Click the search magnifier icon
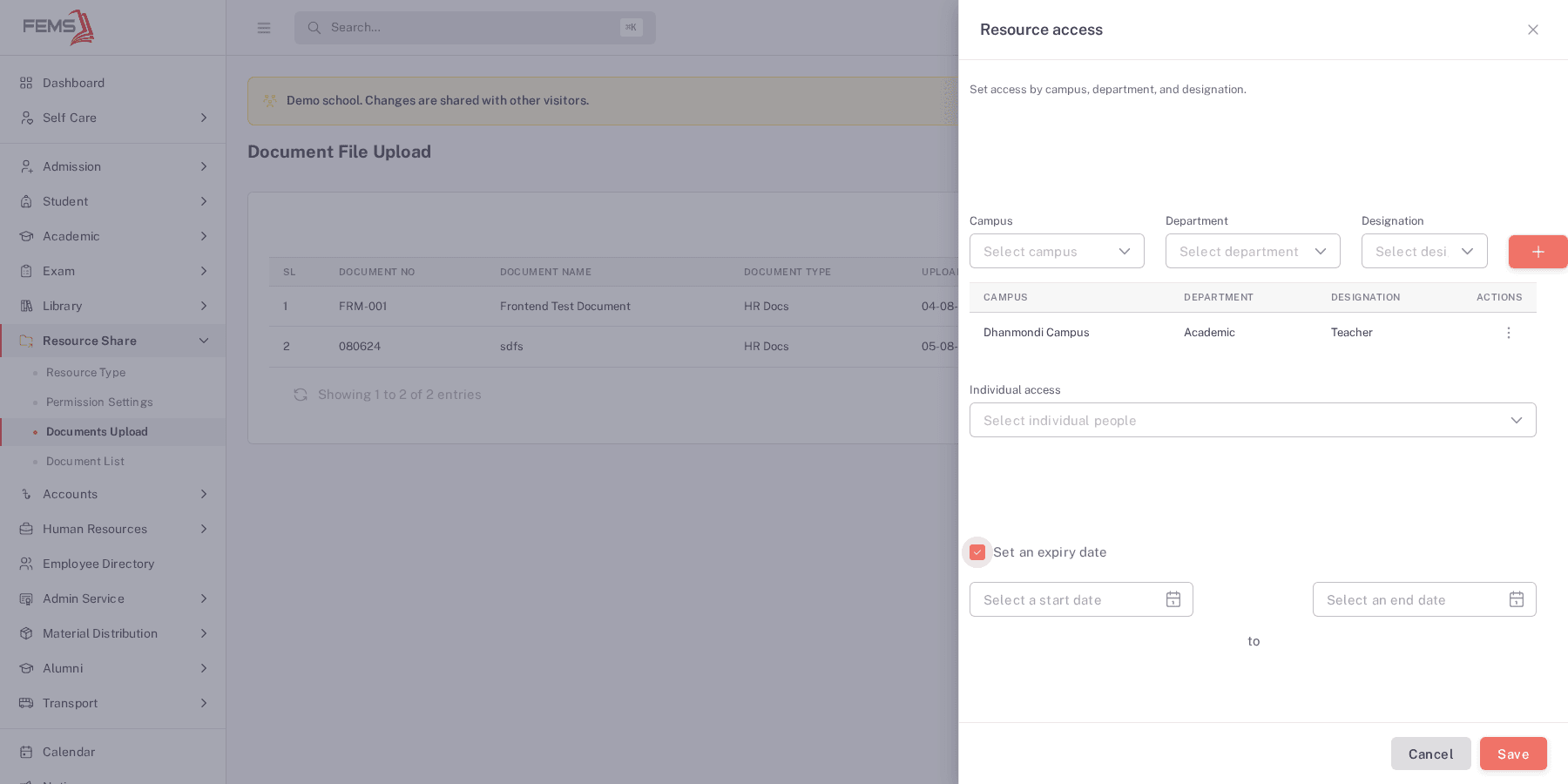The image size is (1568, 784). click(314, 28)
